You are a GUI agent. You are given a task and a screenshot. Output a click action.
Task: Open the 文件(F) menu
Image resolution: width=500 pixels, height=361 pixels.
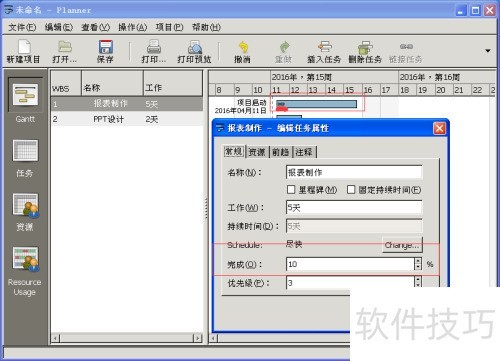22,27
